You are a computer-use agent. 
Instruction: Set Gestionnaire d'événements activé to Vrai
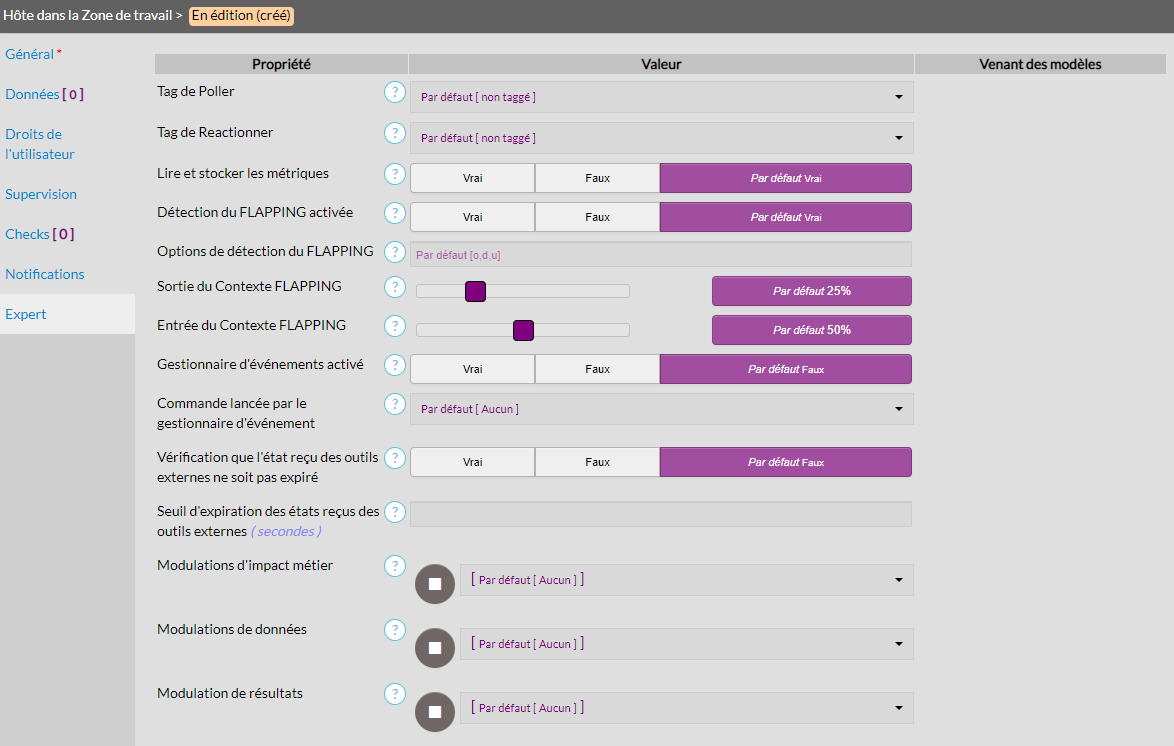[472, 369]
